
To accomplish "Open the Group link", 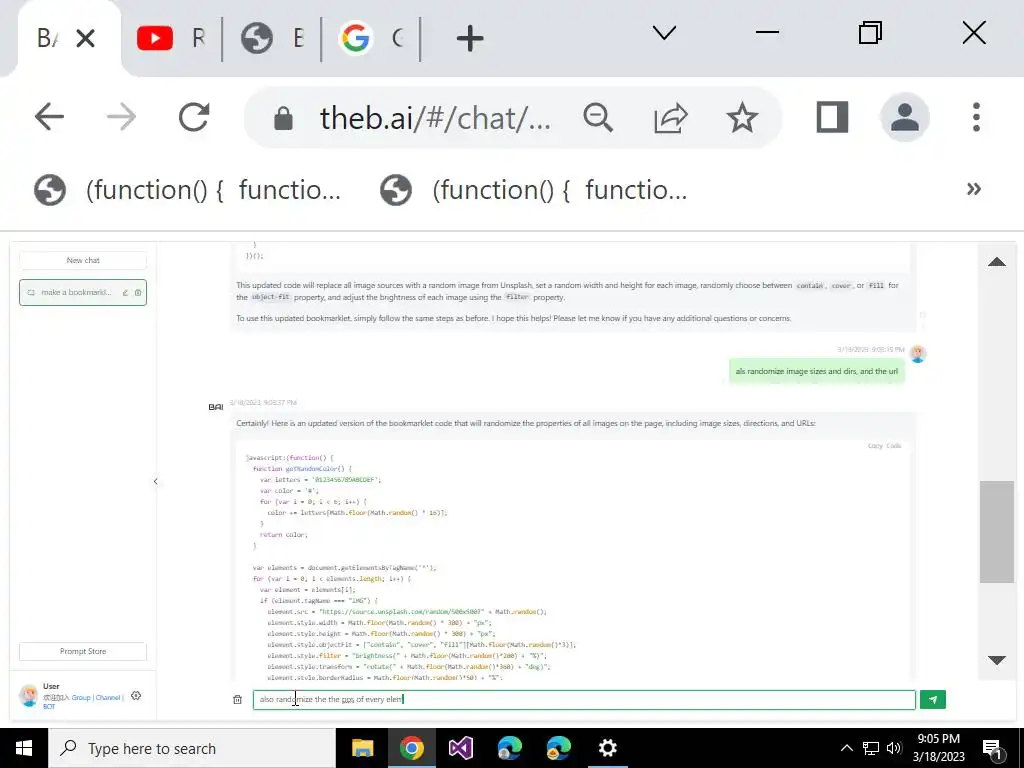I will 81,697.
